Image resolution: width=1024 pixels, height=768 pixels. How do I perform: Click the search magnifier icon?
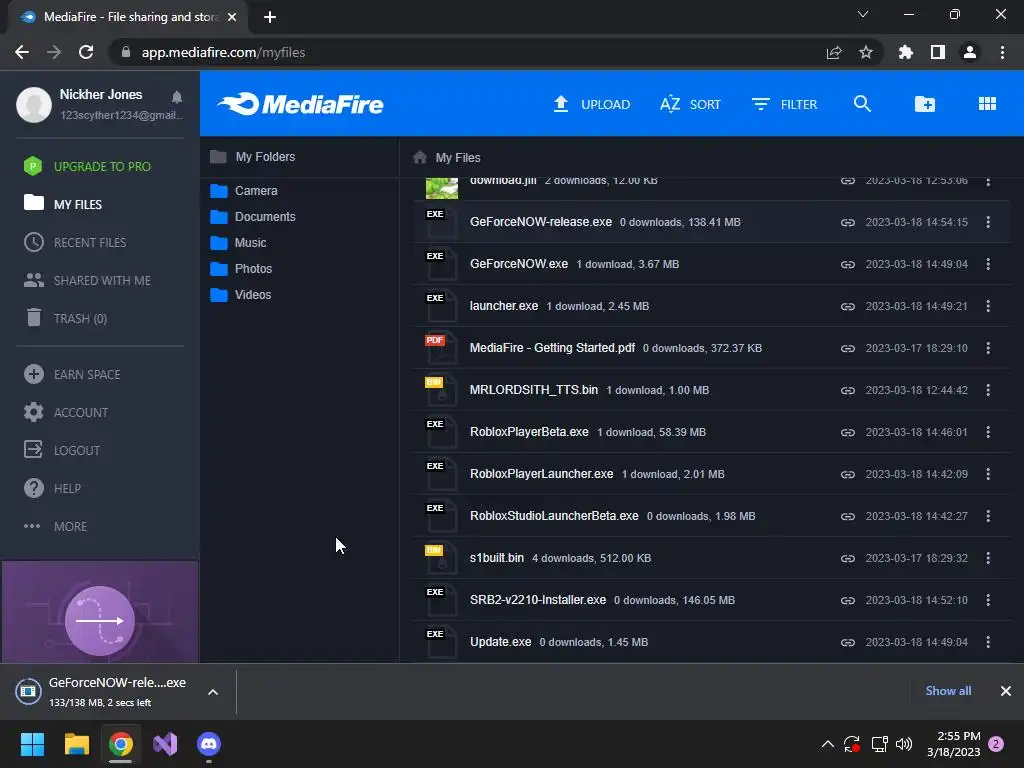(862, 103)
